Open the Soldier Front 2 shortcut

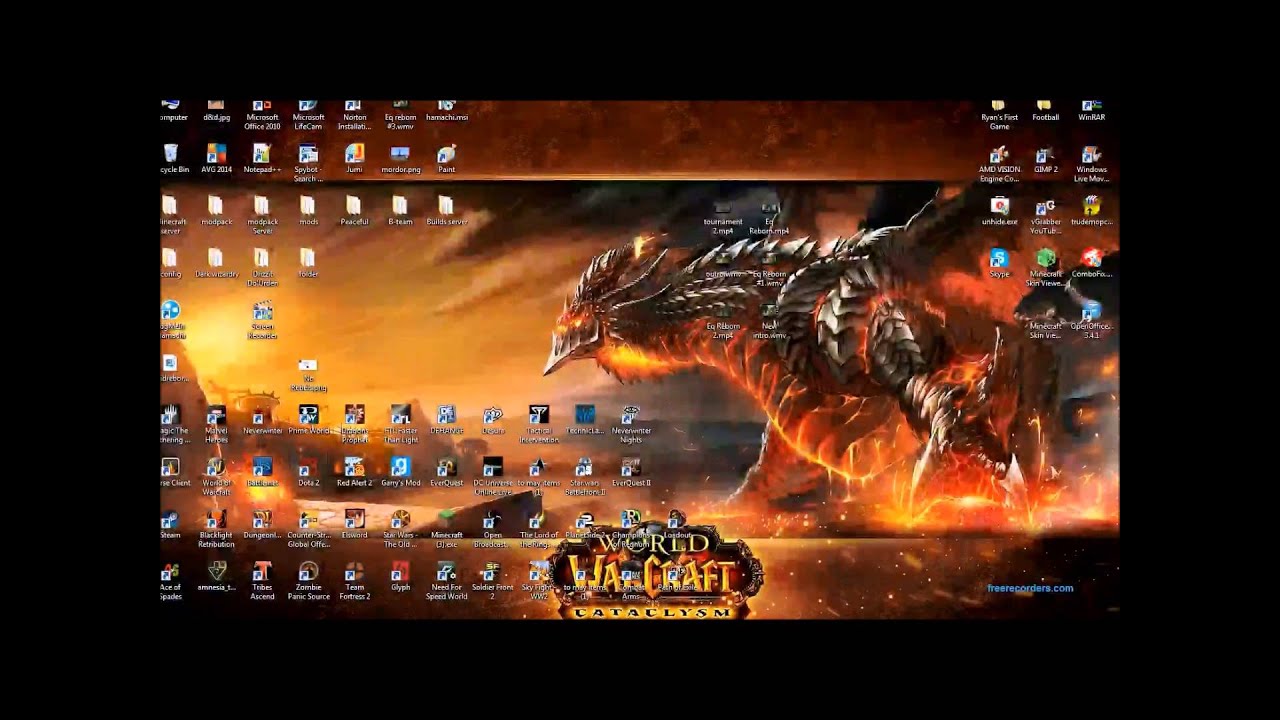(493, 580)
